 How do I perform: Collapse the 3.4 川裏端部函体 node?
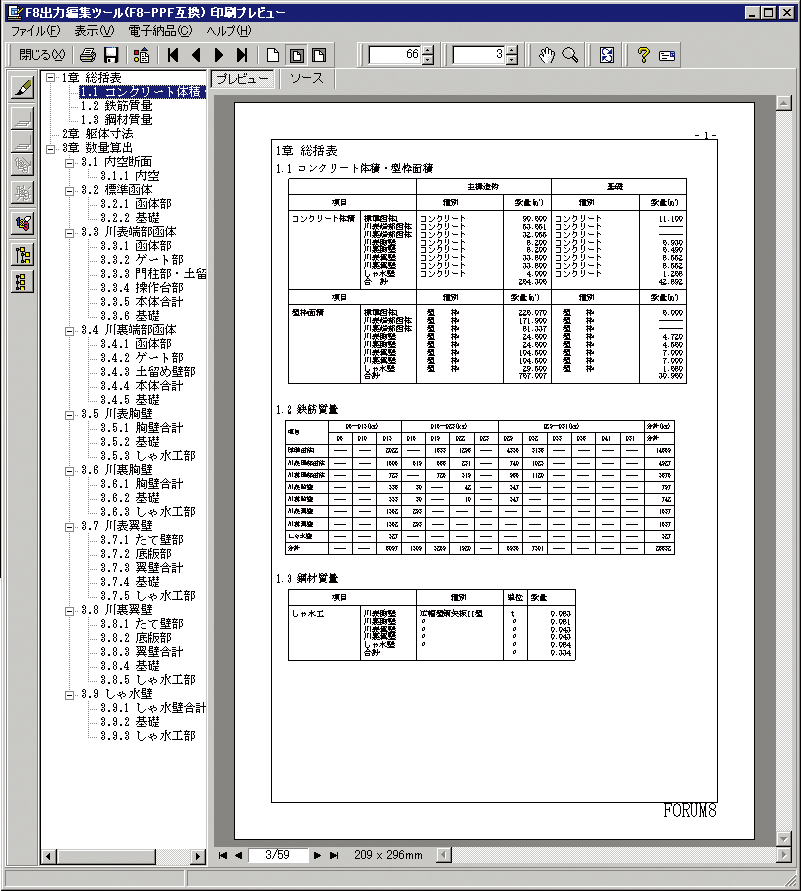69,331
